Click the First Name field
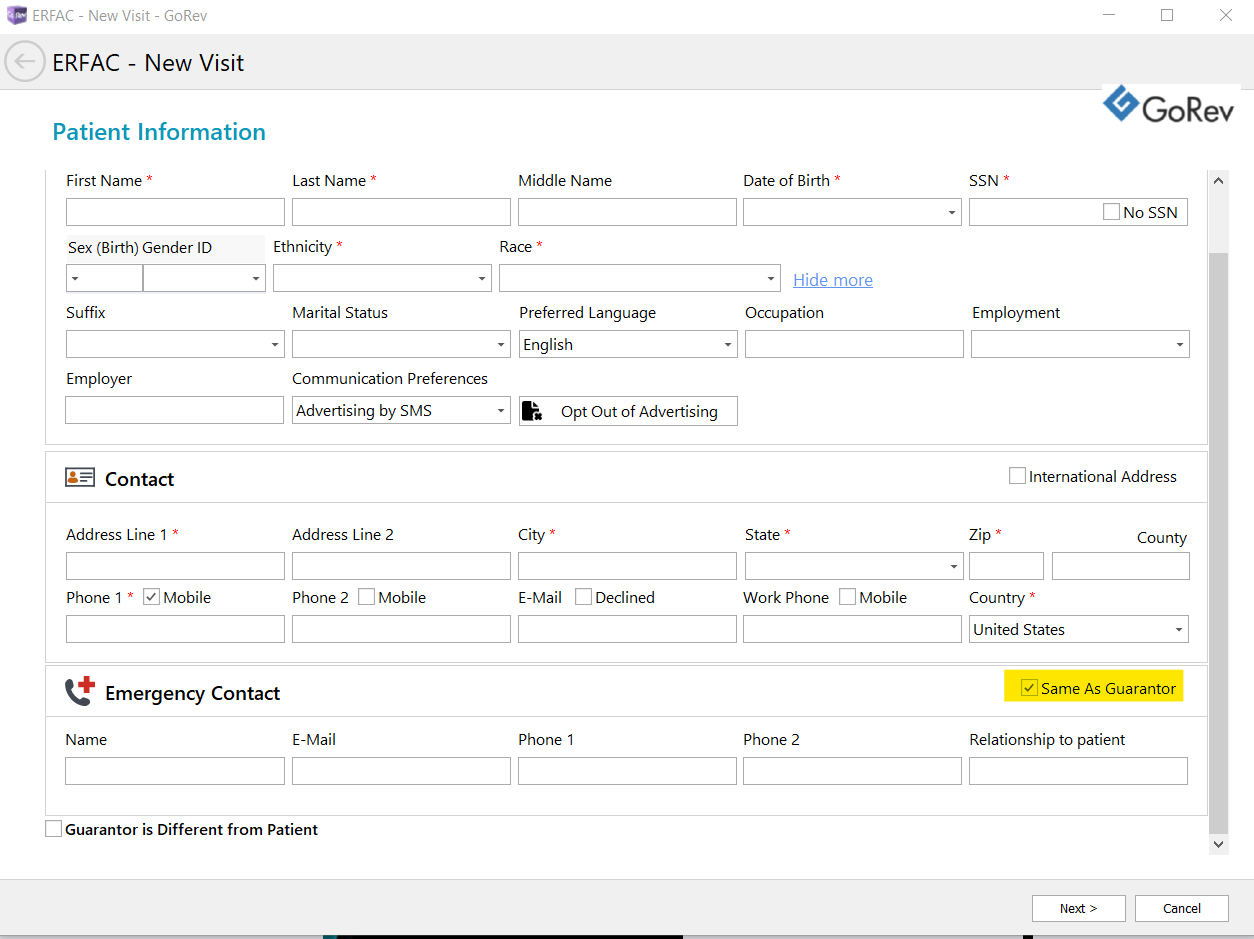This screenshot has height=939, width=1254. [175, 212]
